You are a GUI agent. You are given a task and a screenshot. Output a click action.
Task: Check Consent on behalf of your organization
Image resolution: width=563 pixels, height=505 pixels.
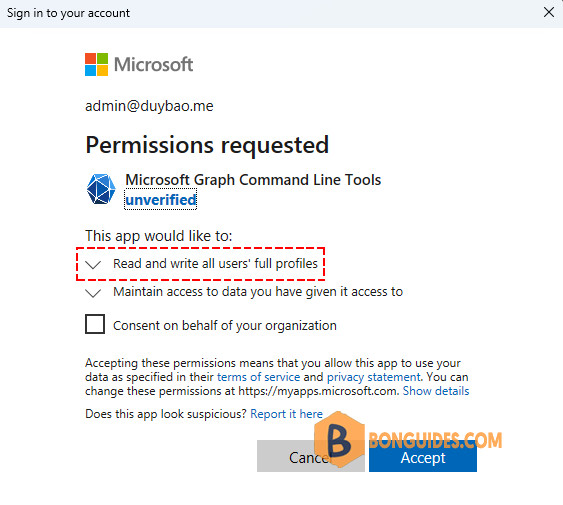(x=95, y=324)
